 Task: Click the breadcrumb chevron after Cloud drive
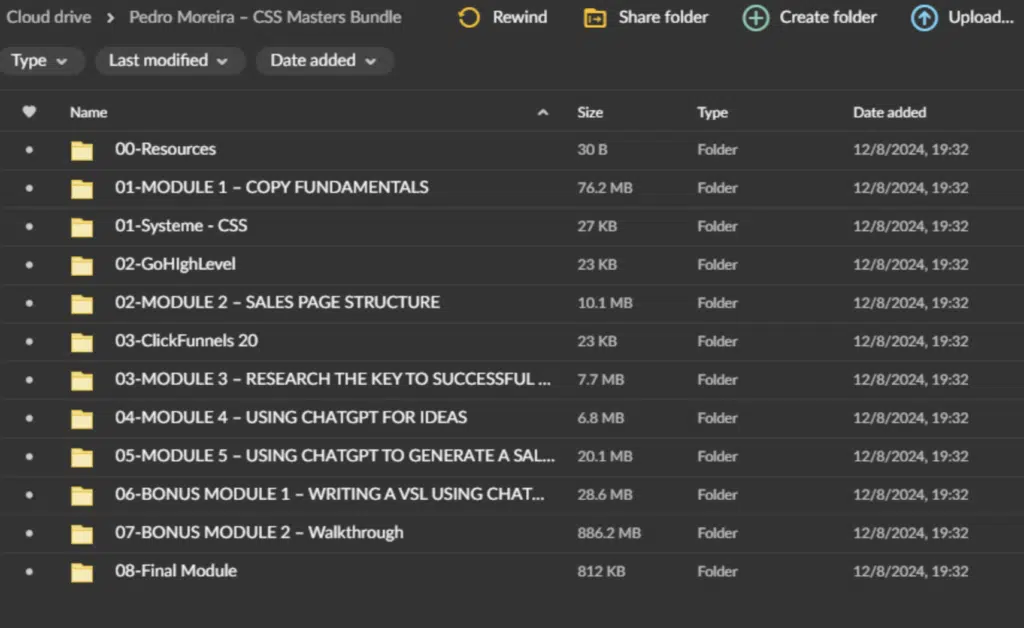[x=110, y=18]
